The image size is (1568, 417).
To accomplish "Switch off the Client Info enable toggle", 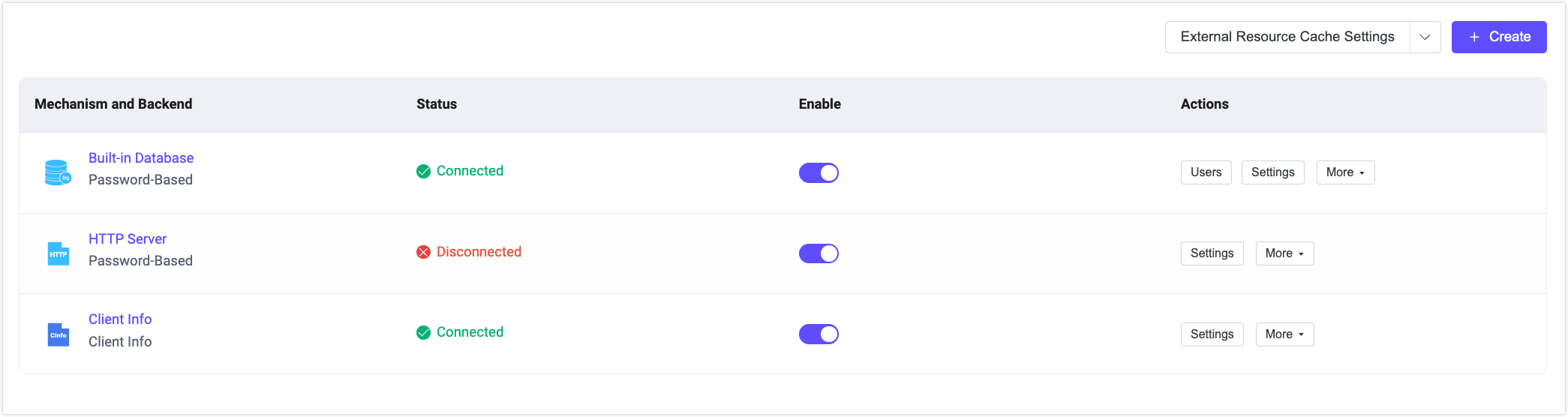I will coord(819,334).
